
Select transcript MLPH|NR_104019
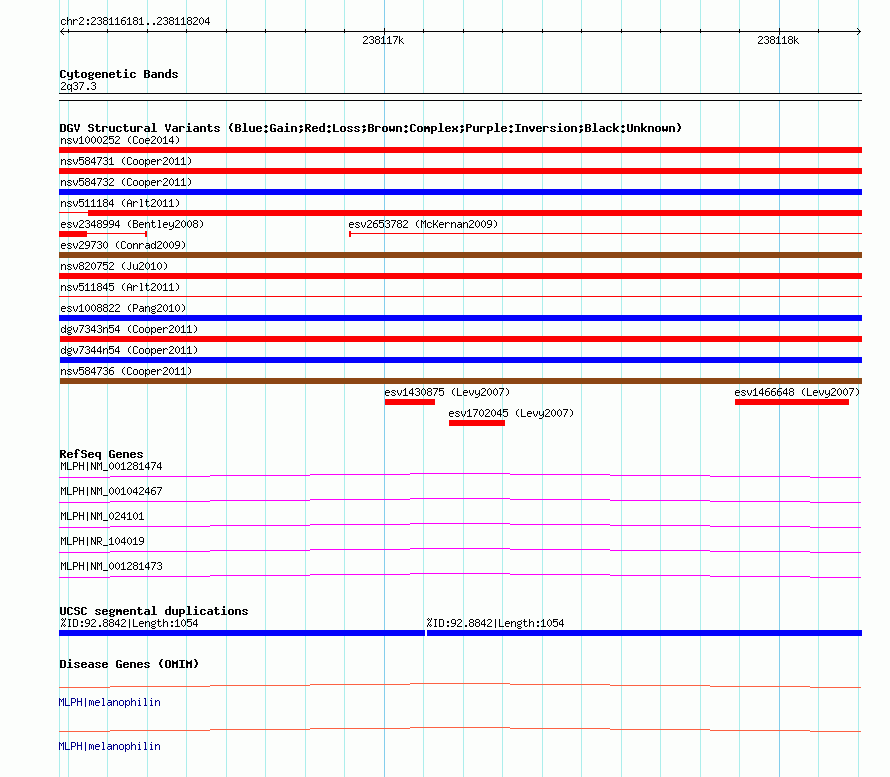pos(102,541)
